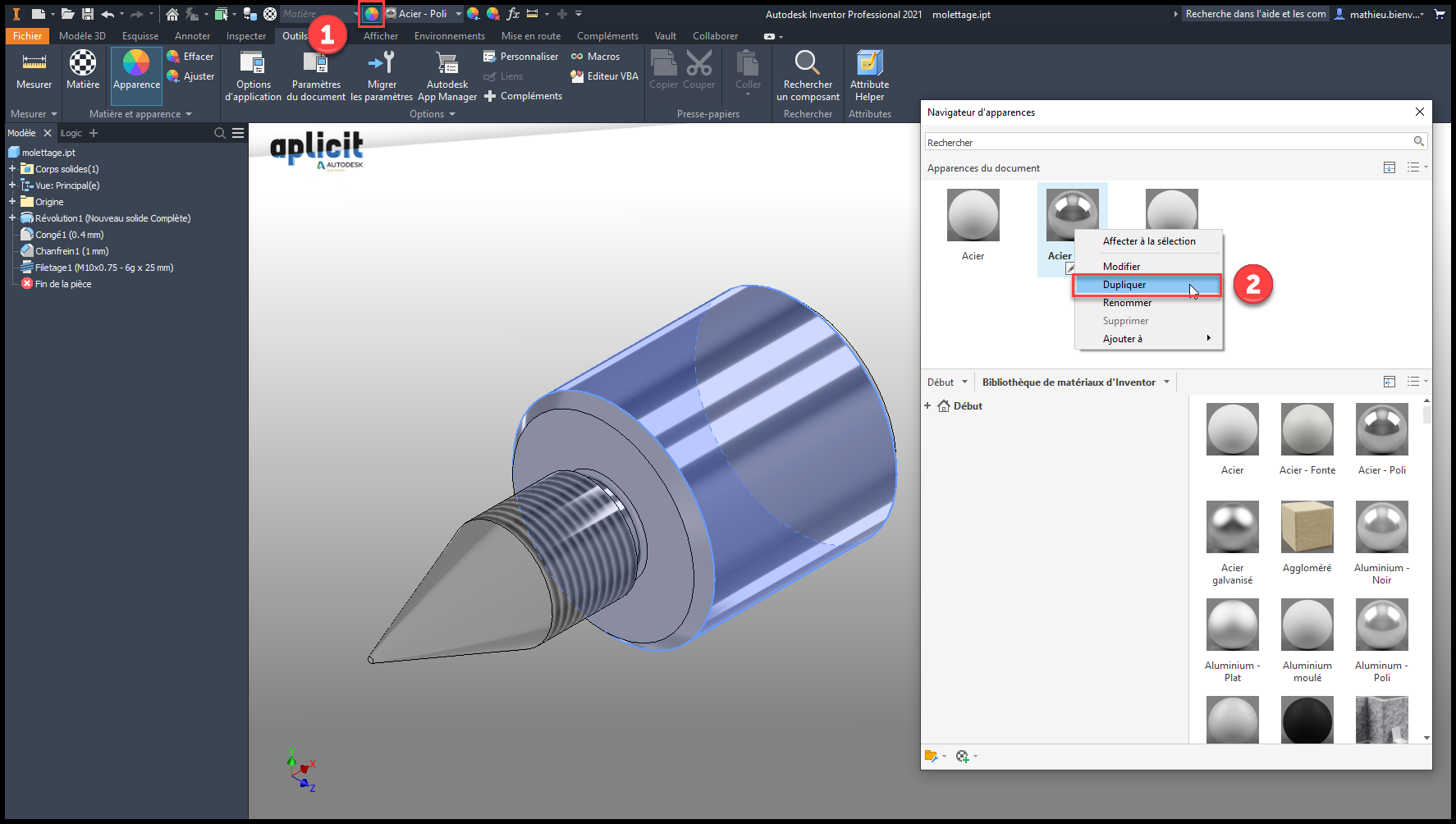Viewport: 1456px width, 824px height.
Task: Open Options d'application
Action: click(x=253, y=63)
